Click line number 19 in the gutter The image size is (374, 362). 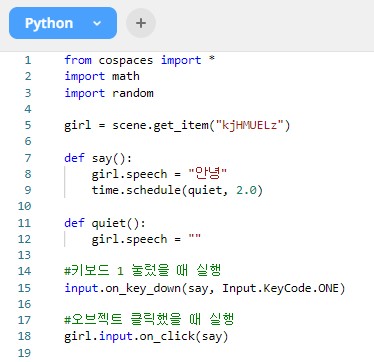point(25,353)
